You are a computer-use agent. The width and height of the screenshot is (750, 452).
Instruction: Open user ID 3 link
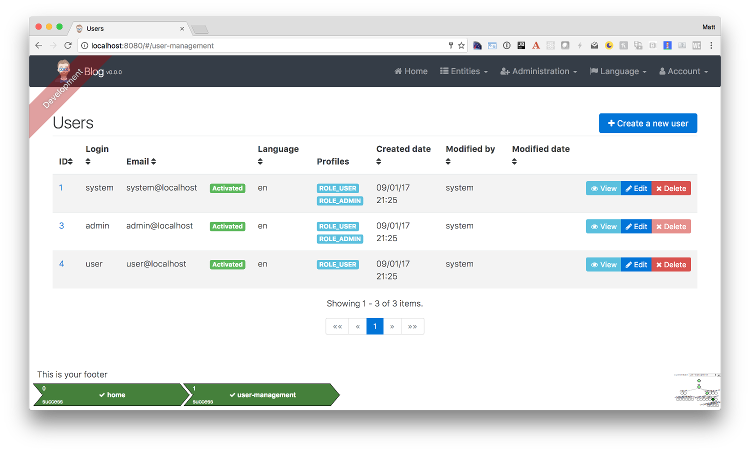click(61, 226)
